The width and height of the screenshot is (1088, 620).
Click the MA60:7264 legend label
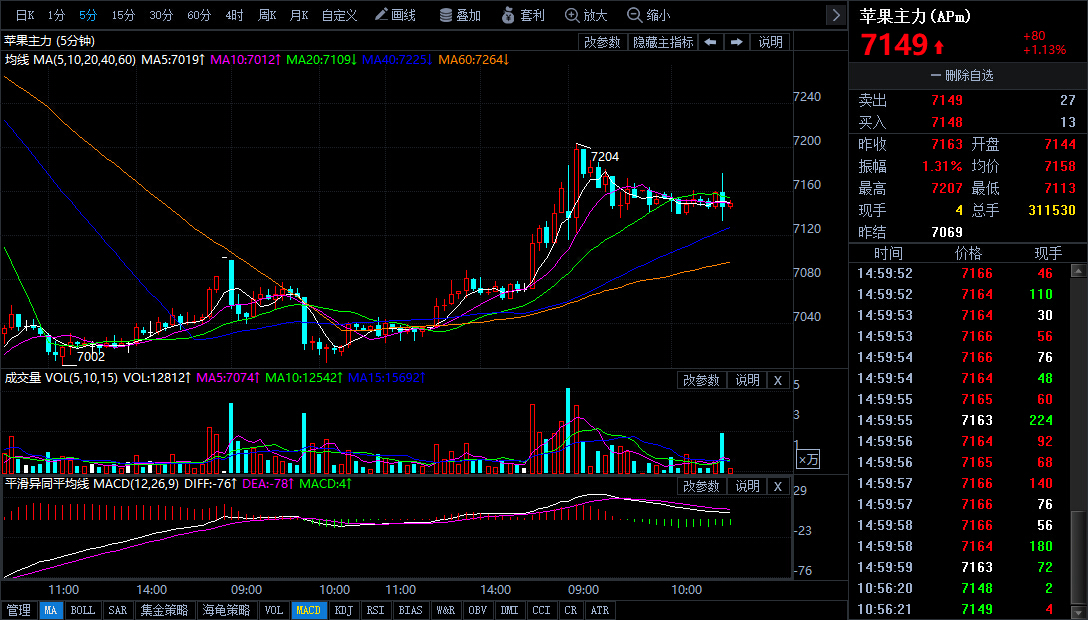473,60
